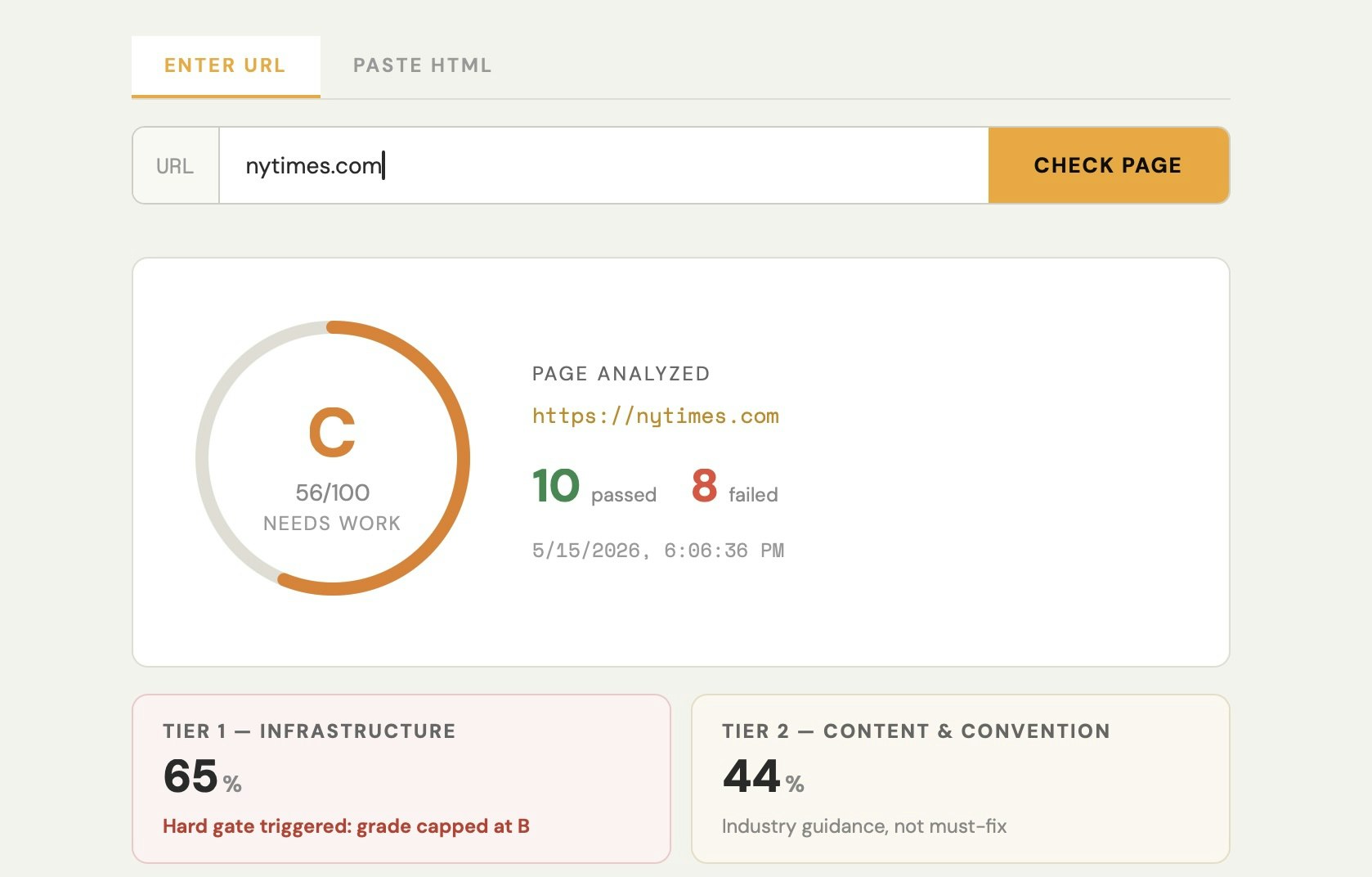Screen dimensions: 1372x877
Task: Click the PAGE ANALYZED heading
Action: click(x=621, y=374)
